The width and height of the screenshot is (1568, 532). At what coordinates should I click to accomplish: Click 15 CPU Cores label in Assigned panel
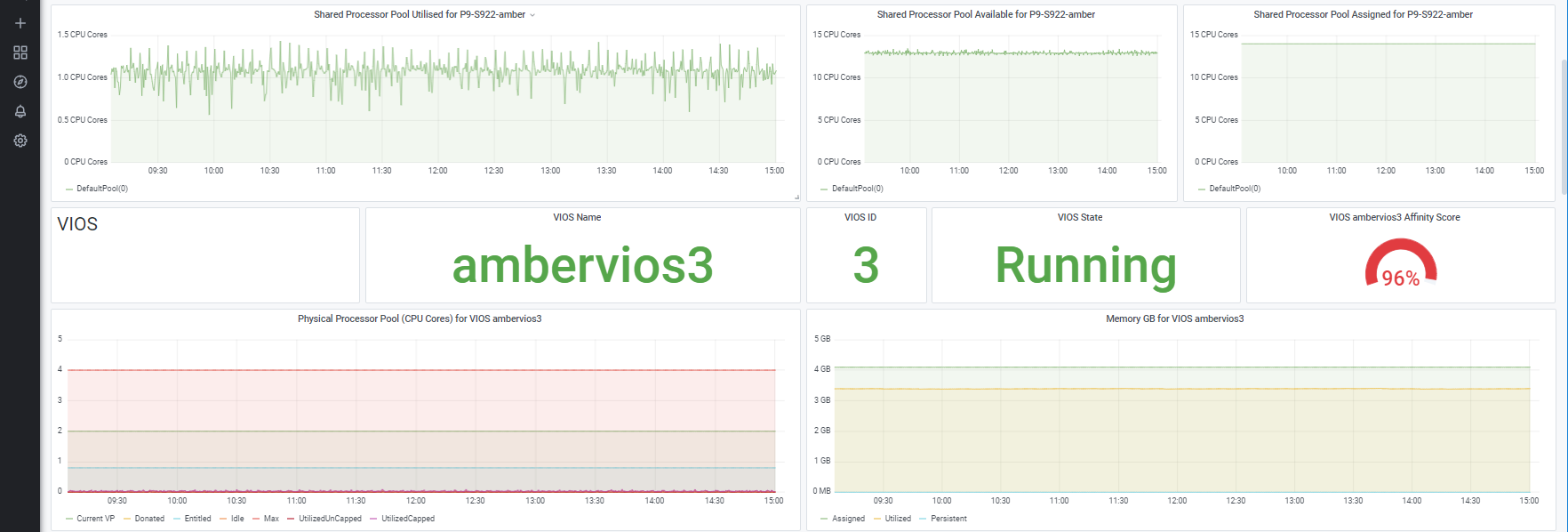point(1213,35)
